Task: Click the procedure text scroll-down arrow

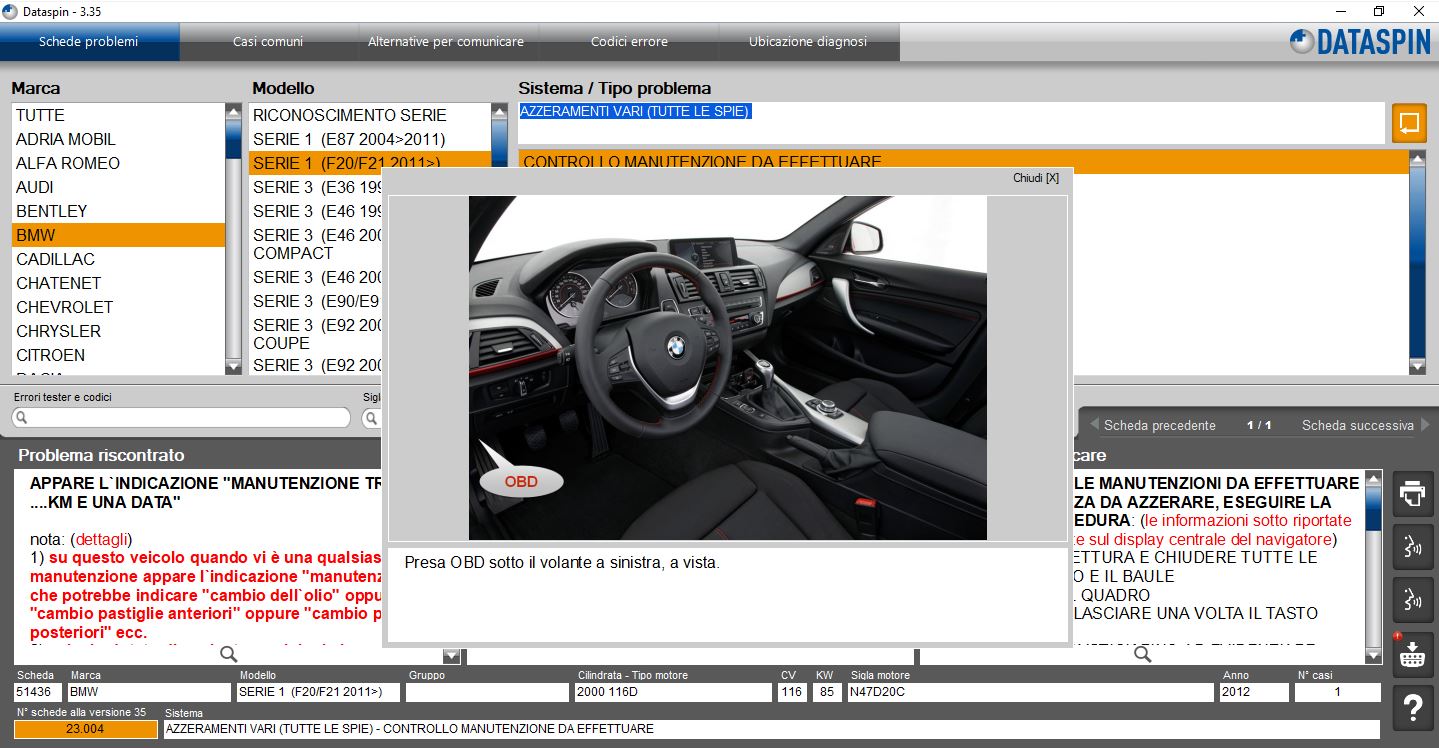Action: 1374,655
